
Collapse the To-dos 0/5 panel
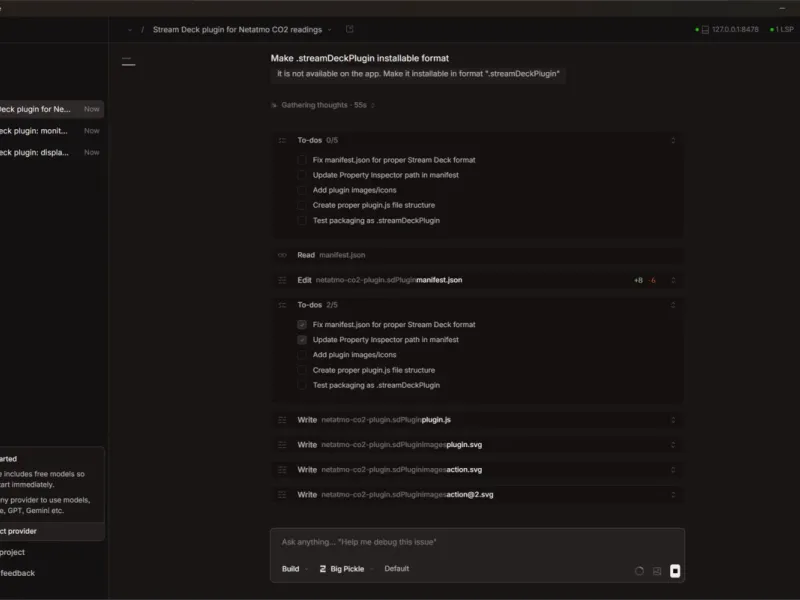coord(673,140)
